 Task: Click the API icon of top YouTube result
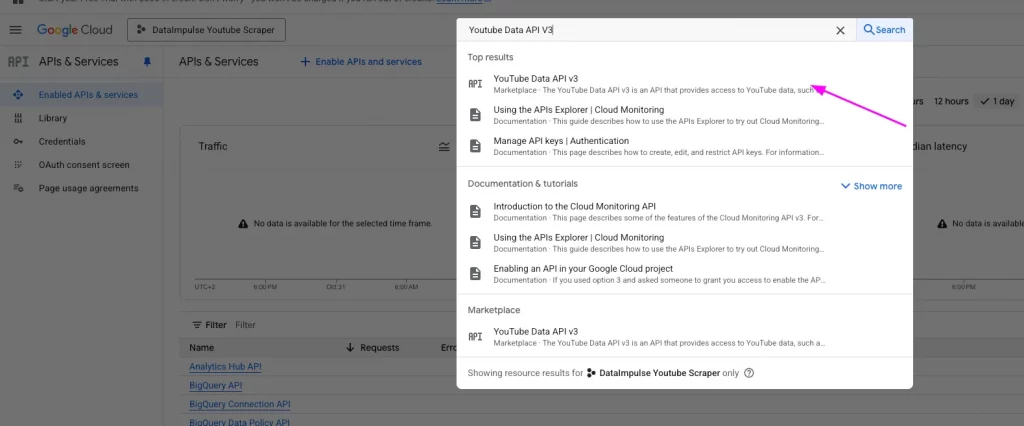click(x=476, y=84)
